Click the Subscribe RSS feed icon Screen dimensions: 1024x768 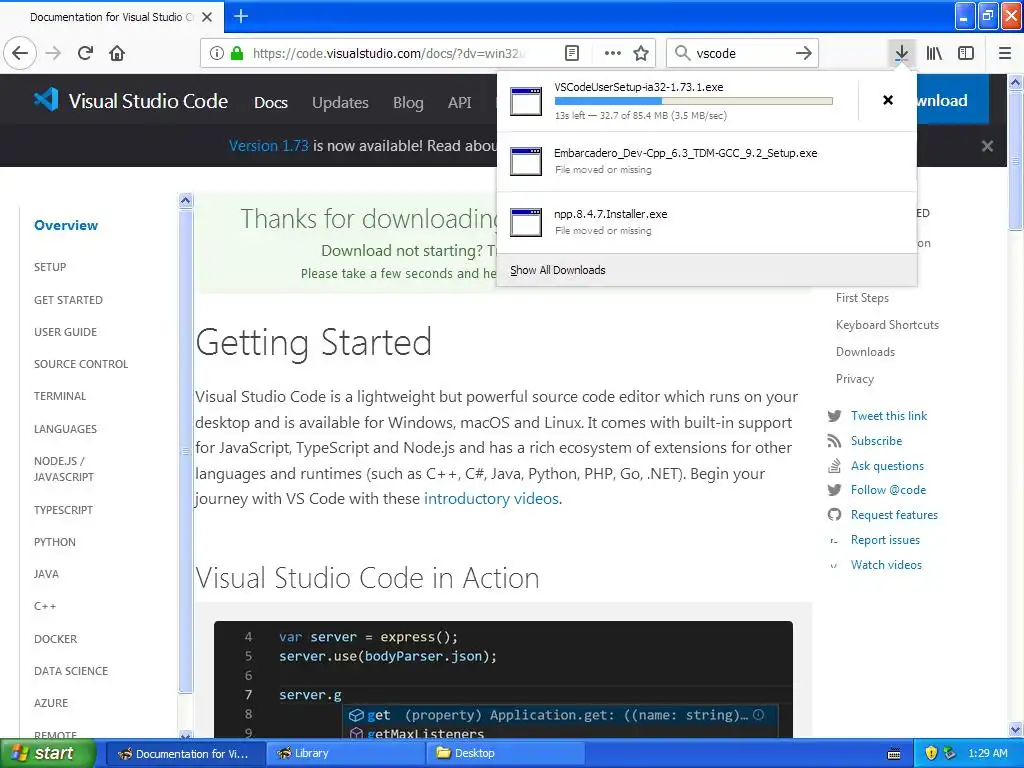[x=834, y=441]
